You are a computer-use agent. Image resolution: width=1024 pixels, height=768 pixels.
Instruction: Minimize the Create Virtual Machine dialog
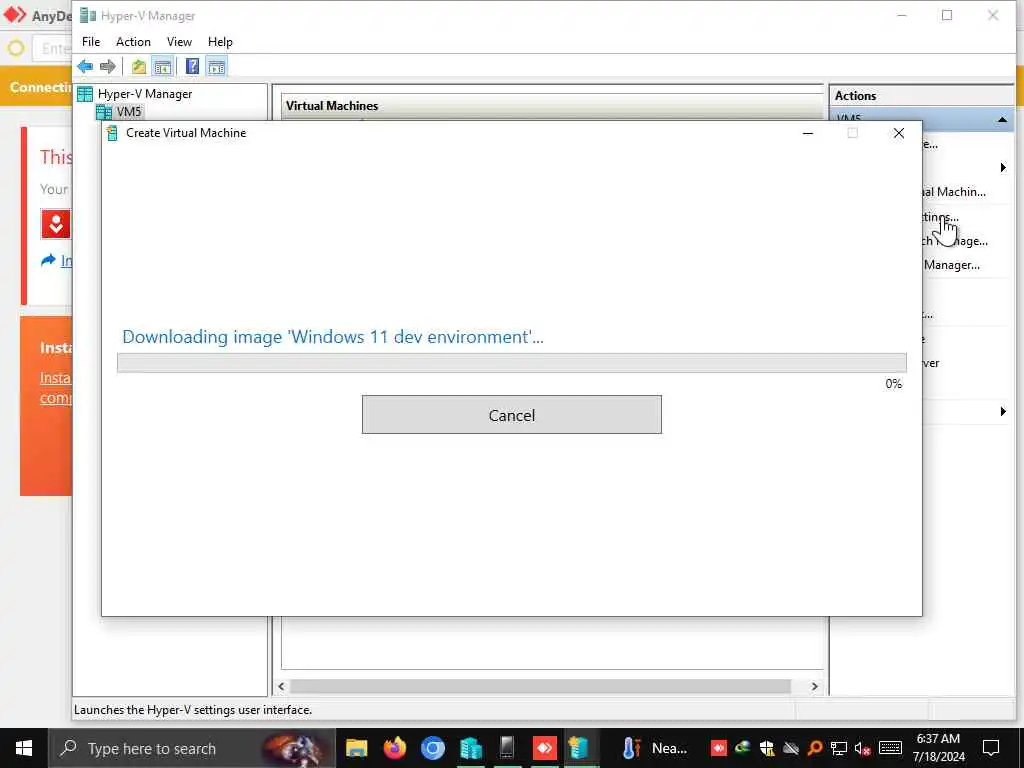point(808,133)
